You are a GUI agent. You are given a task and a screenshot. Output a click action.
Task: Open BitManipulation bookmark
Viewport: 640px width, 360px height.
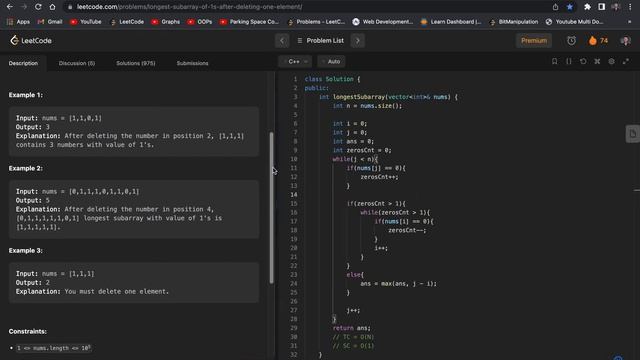pyautogui.click(x=514, y=22)
